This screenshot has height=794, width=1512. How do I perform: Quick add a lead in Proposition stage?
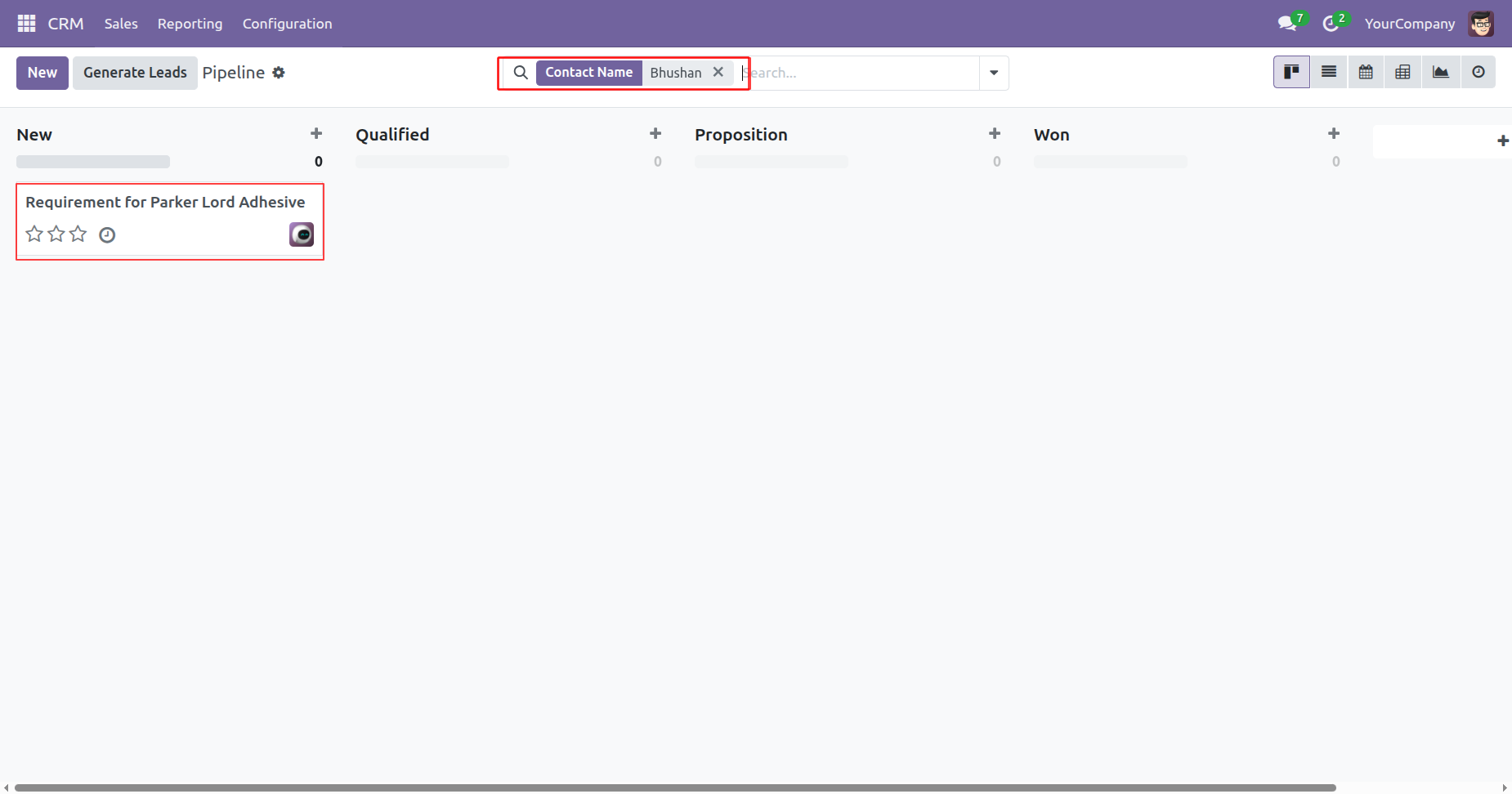point(995,133)
